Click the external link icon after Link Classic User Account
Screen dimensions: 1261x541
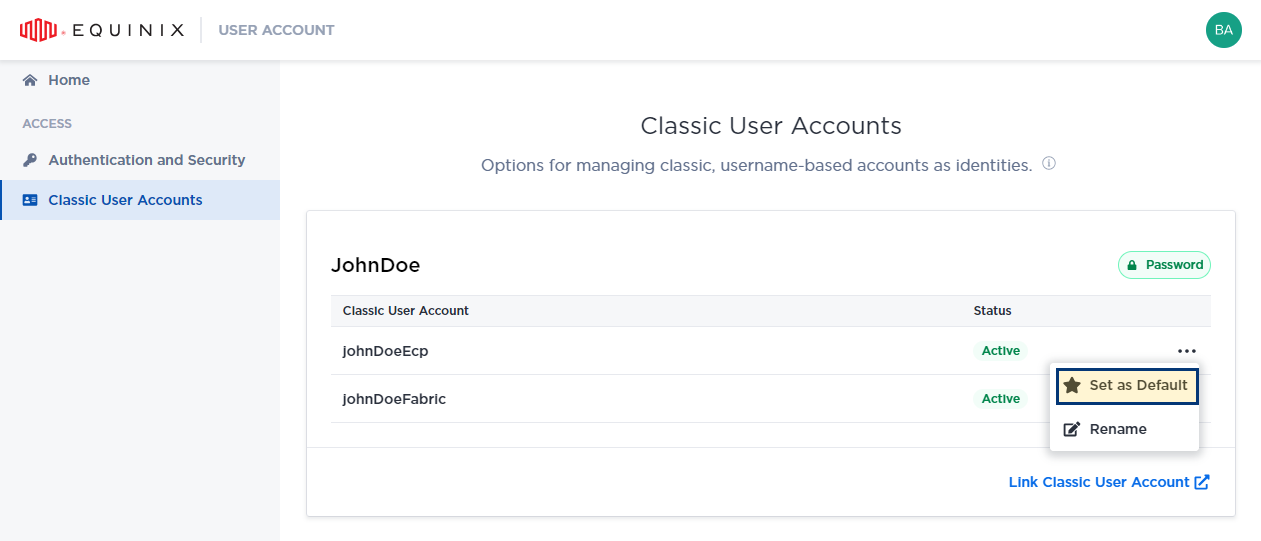pyautogui.click(x=1202, y=482)
